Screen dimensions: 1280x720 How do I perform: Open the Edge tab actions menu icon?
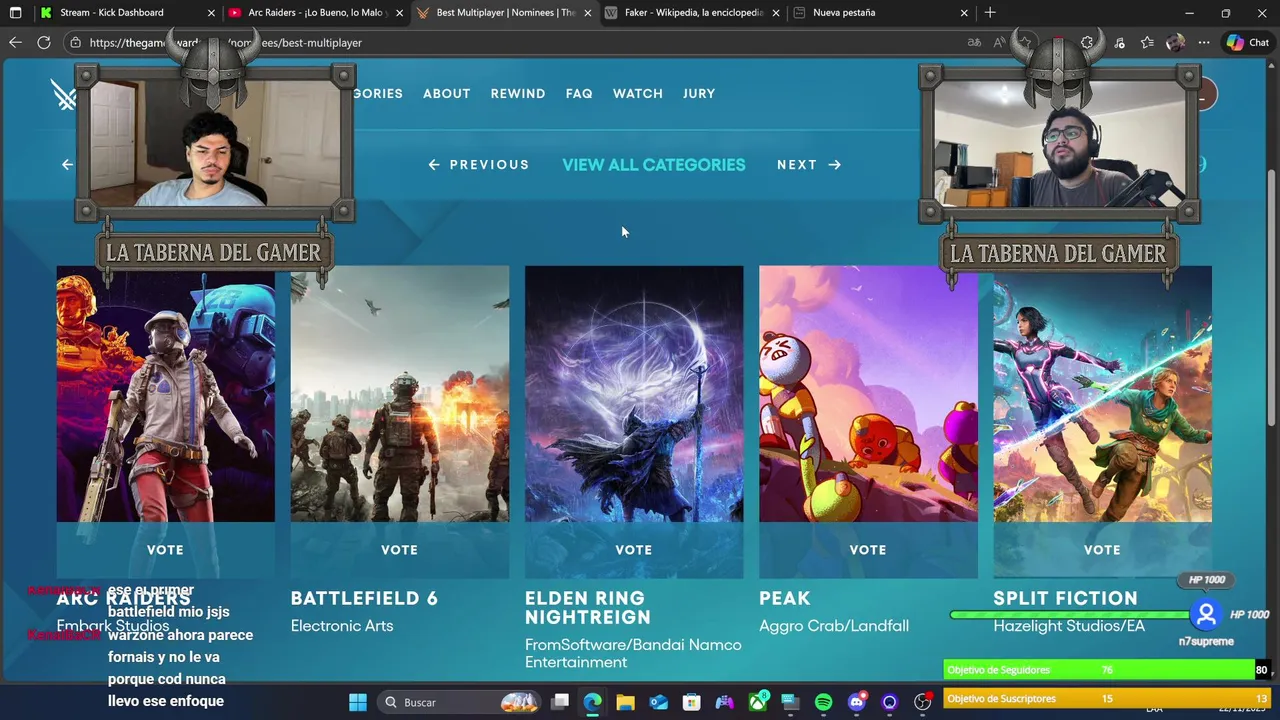[x=15, y=13]
